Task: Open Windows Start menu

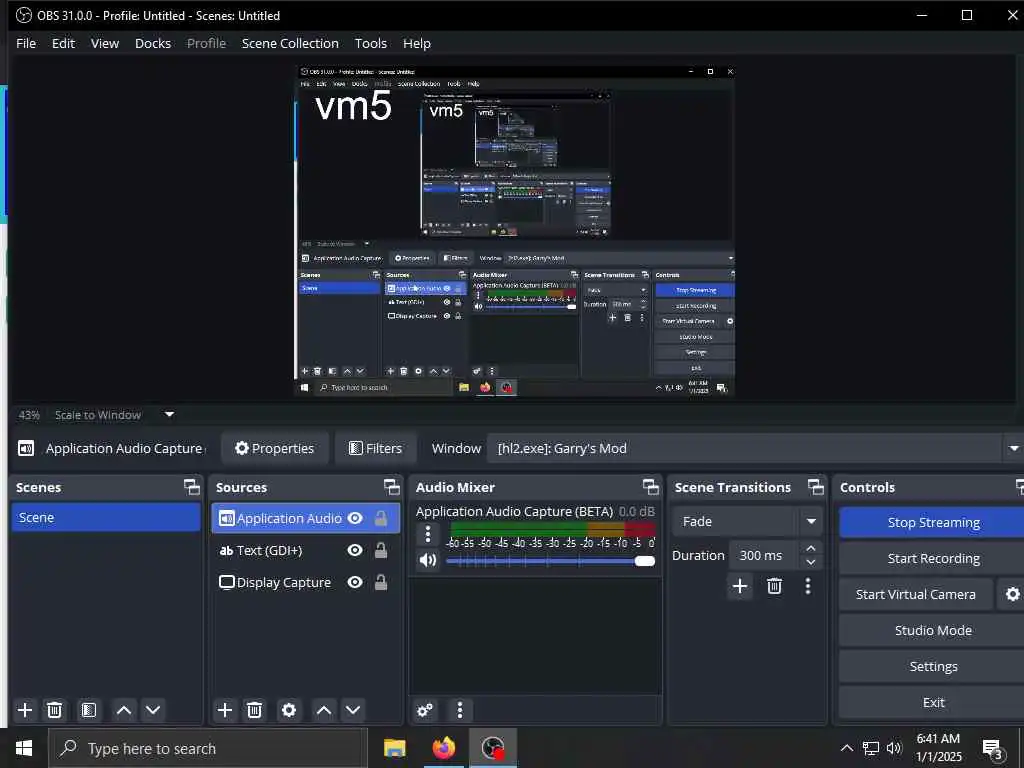Action: (24, 748)
